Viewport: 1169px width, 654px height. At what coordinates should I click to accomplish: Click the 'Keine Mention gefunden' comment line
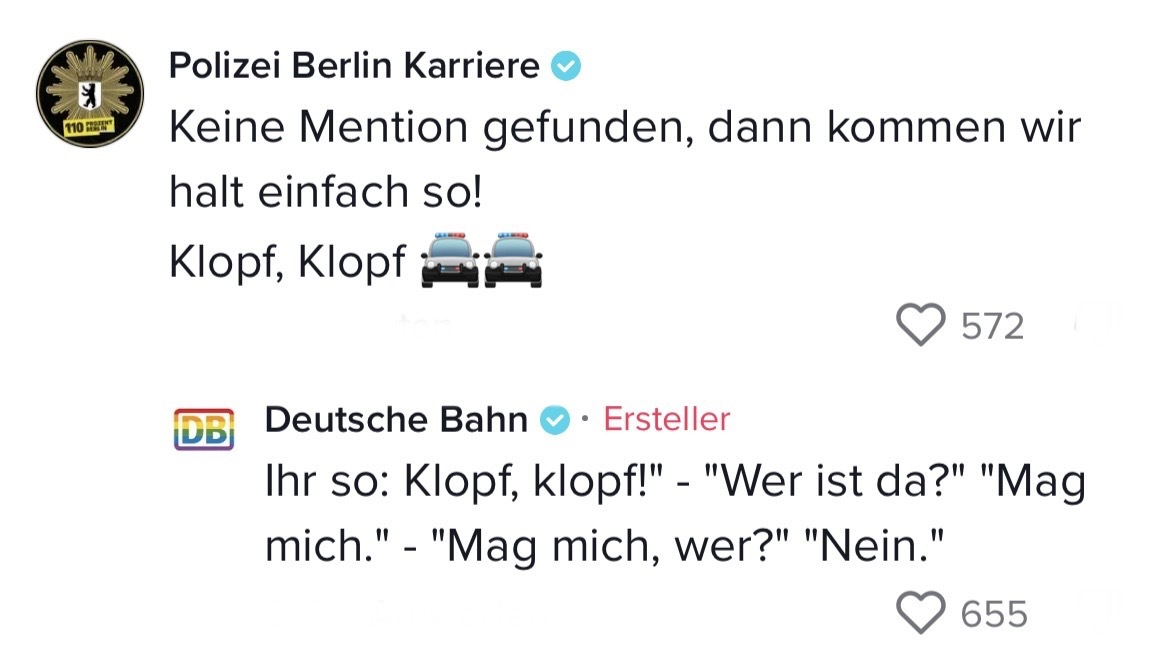coord(625,128)
